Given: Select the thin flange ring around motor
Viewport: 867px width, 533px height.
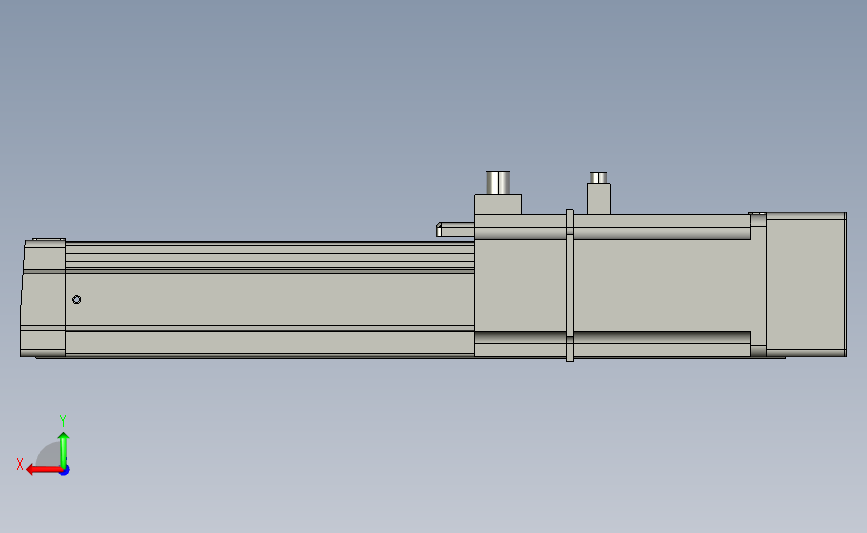Looking at the screenshot, I should click(x=570, y=285).
